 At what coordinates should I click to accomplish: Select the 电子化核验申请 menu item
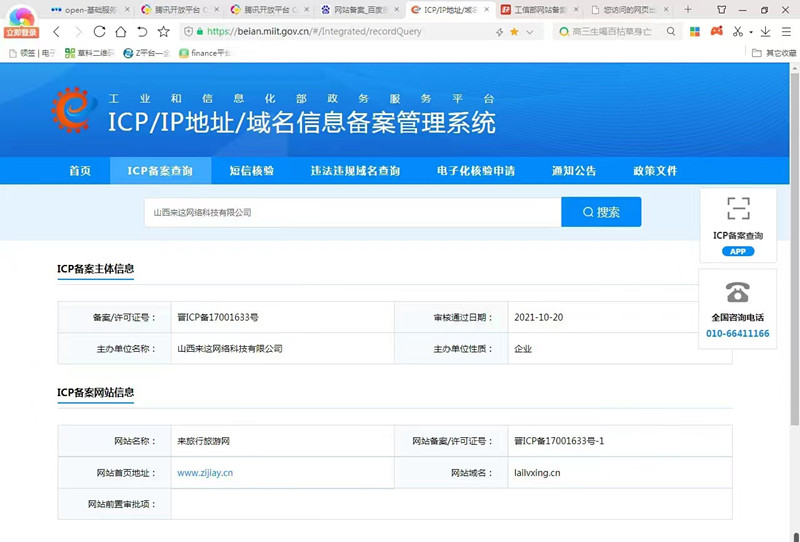pyautogui.click(x=475, y=171)
